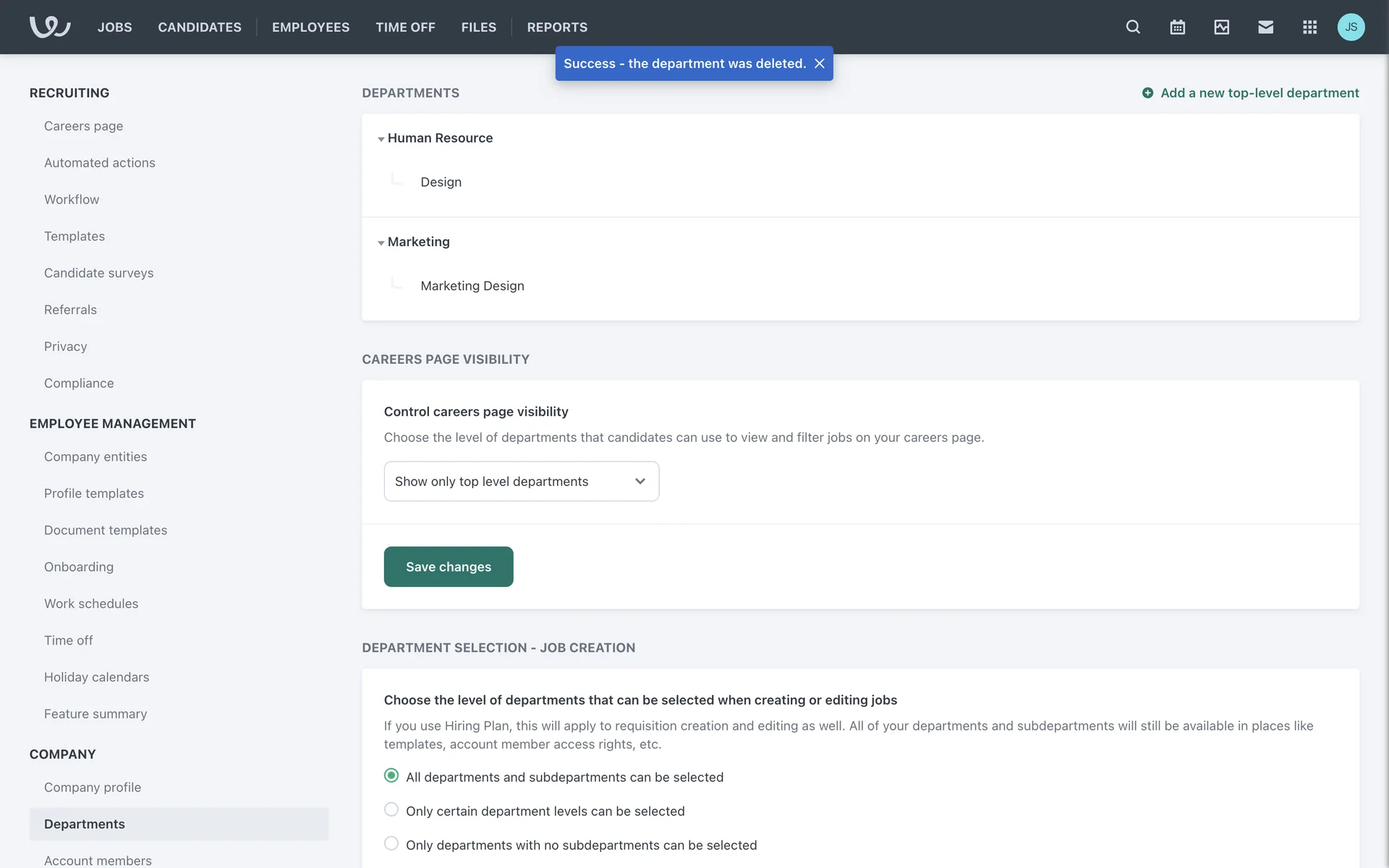Viewport: 1389px width, 868px height.
Task: Collapse the Human Resource department
Action: pos(381,139)
